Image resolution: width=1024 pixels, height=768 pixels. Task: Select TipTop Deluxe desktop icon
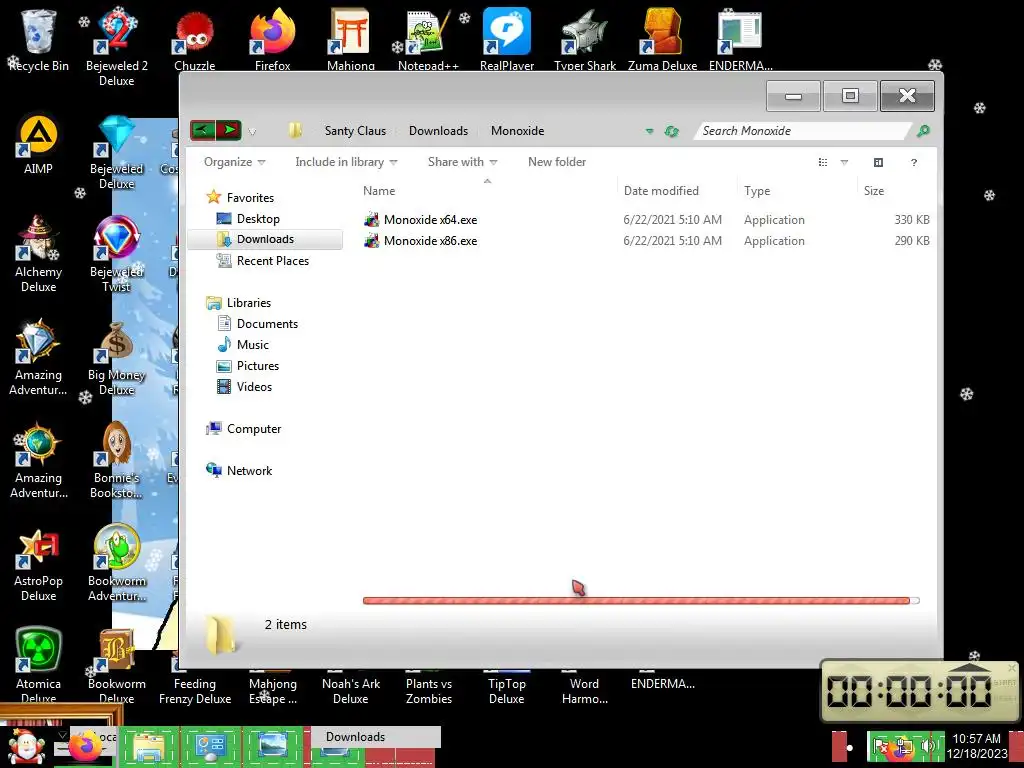tap(507, 689)
